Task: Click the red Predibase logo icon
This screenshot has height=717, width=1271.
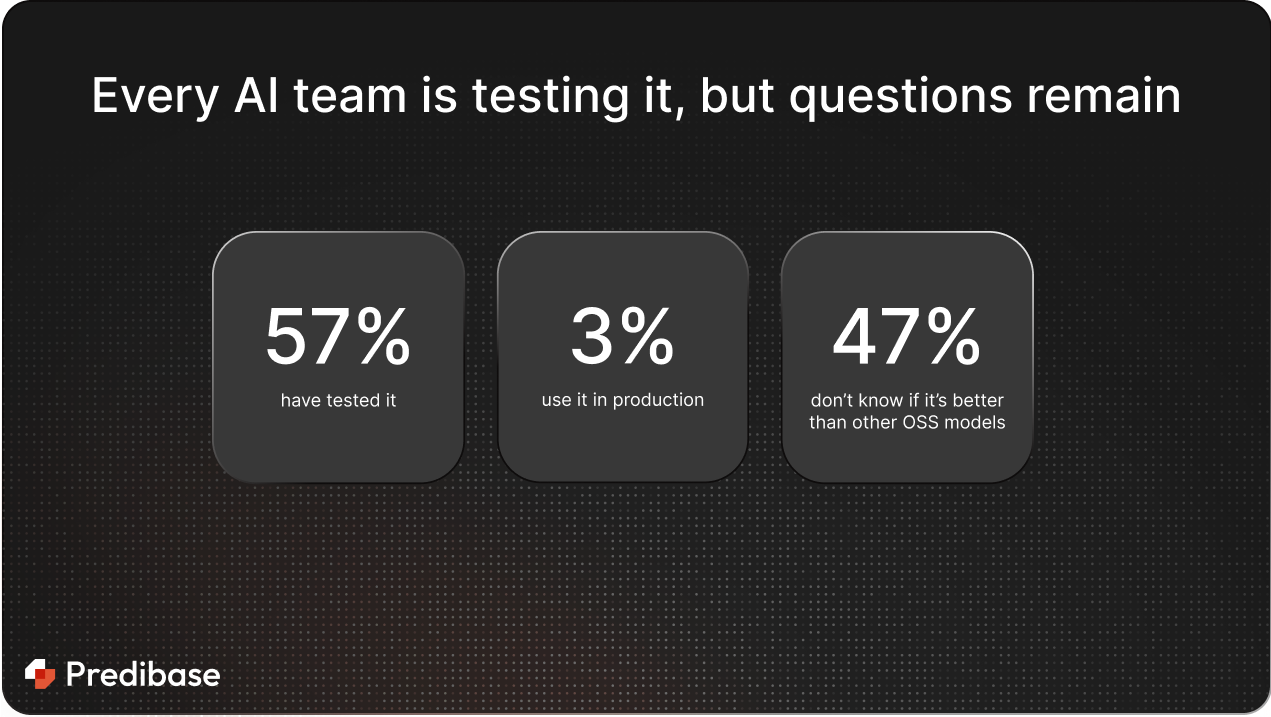Action: click(40, 675)
